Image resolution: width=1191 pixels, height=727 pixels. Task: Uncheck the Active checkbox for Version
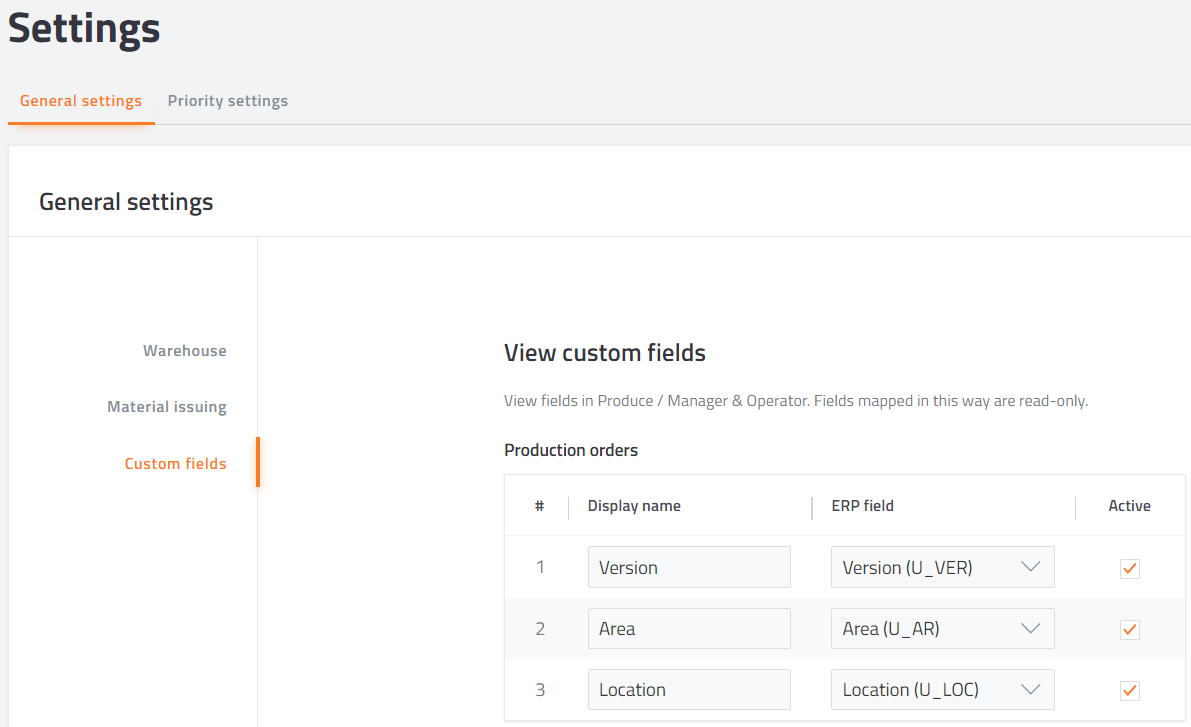(1129, 568)
